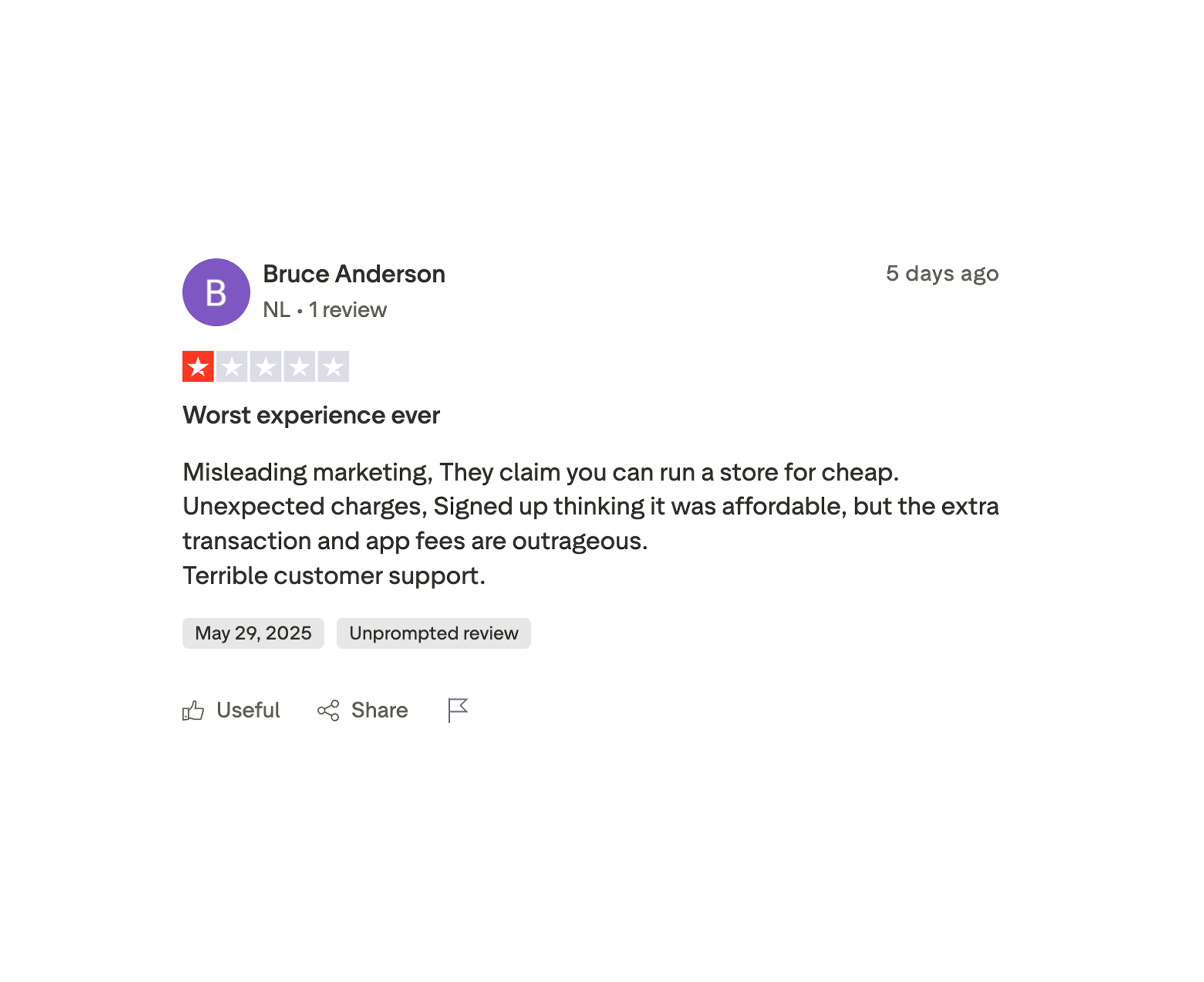Open the Bruce Anderson profile name
Image resolution: width=1204 pixels, height=982 pixels.
tap(354, 274)
